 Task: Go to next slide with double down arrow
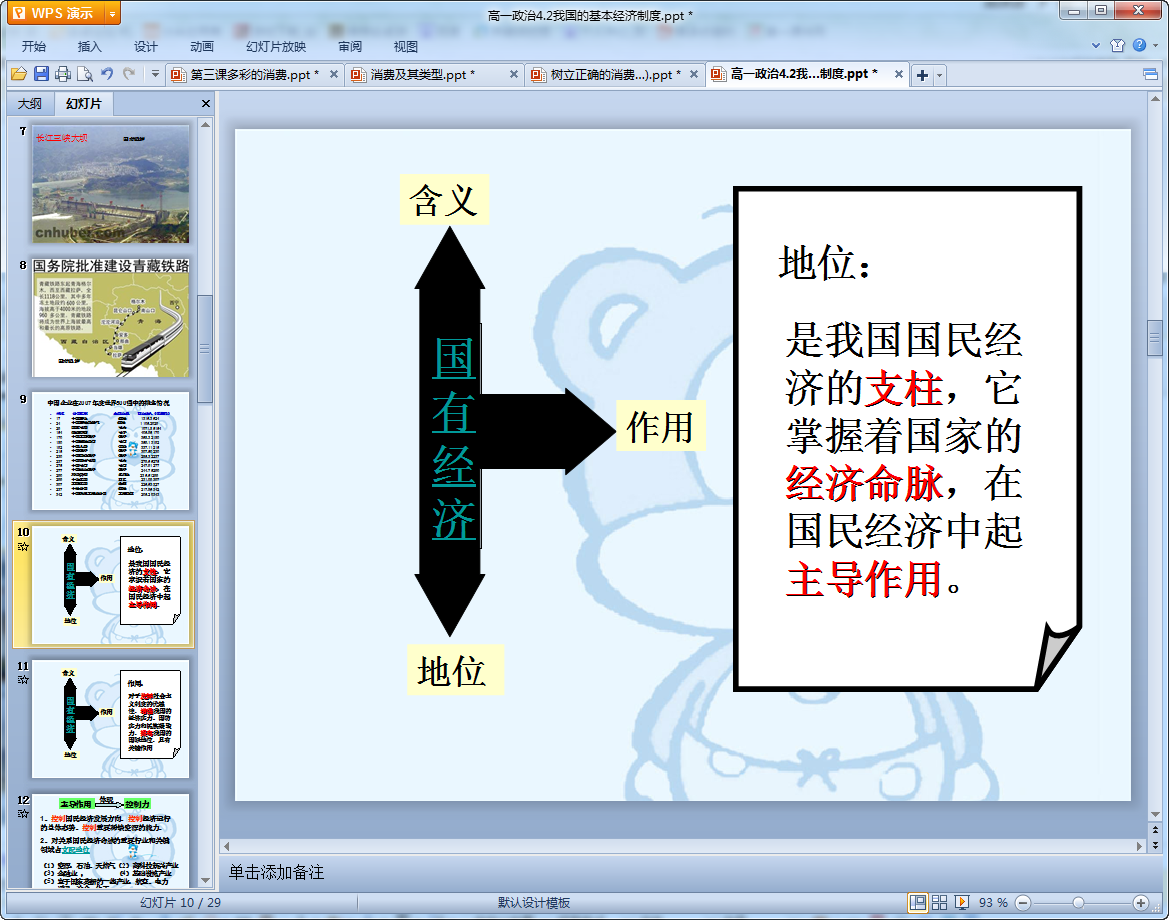[1156, 845]
